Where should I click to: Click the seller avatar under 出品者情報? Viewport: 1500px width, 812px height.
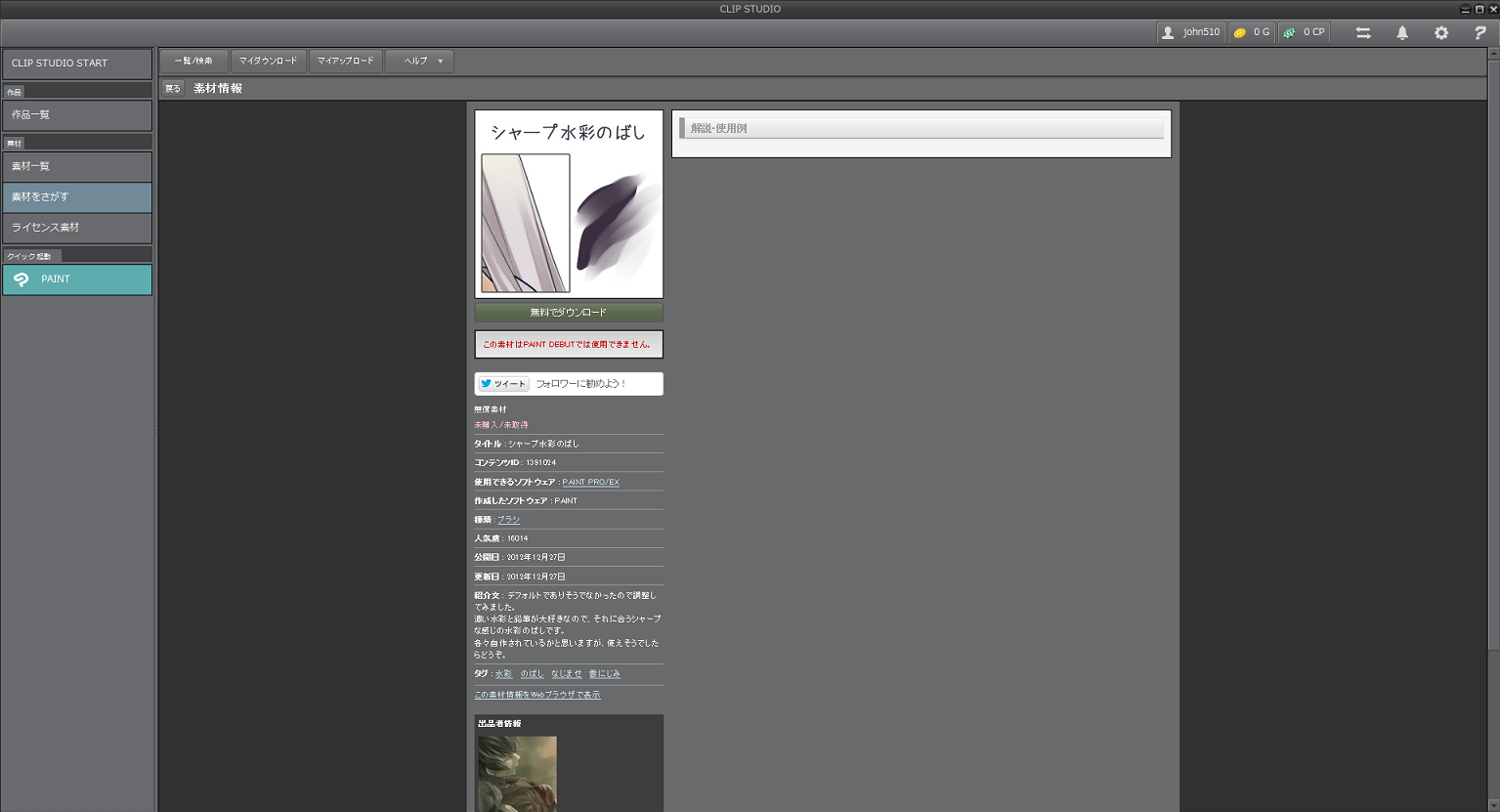[x=517, y=774]
